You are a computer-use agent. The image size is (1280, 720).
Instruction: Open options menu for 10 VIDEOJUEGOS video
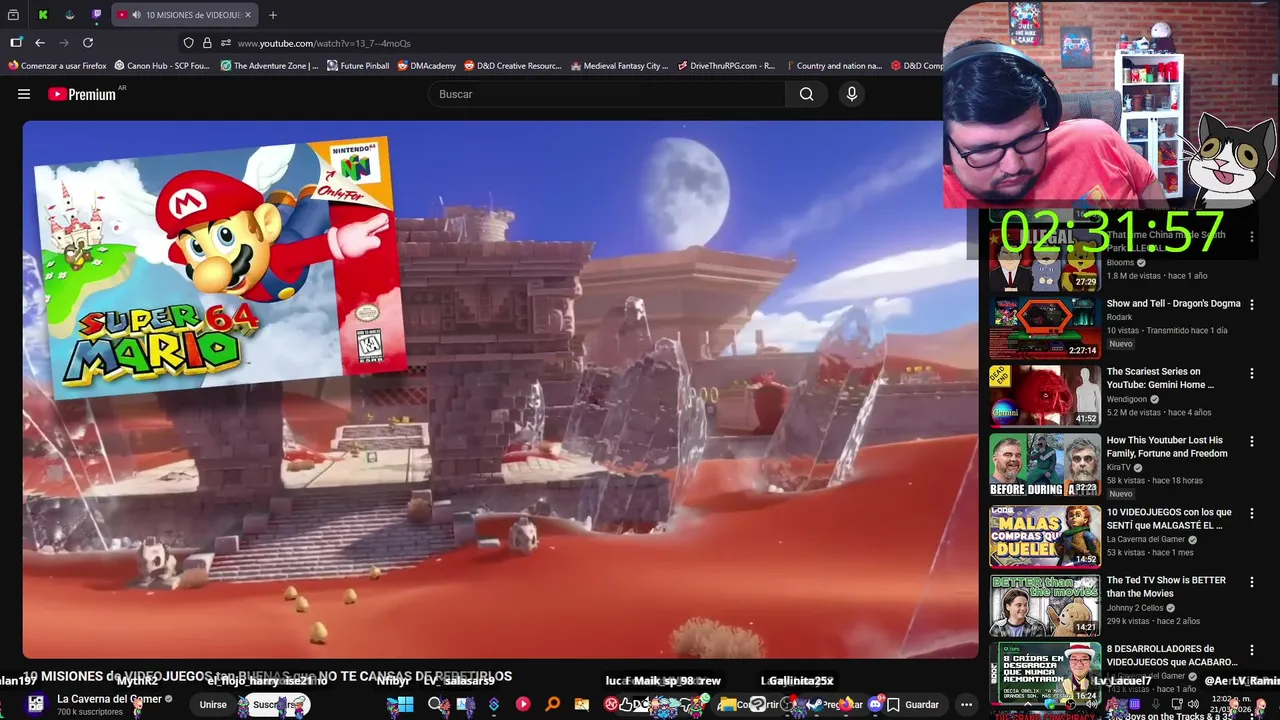point(1251,513)
